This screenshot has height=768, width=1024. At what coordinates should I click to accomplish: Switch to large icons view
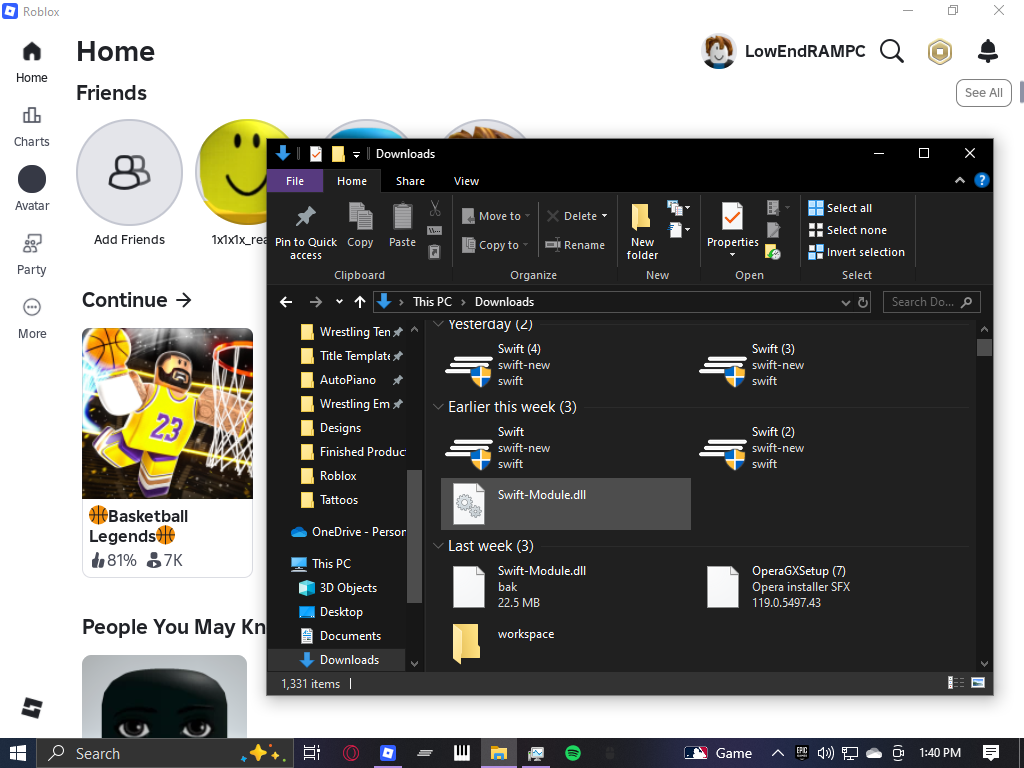click(978, 683)
